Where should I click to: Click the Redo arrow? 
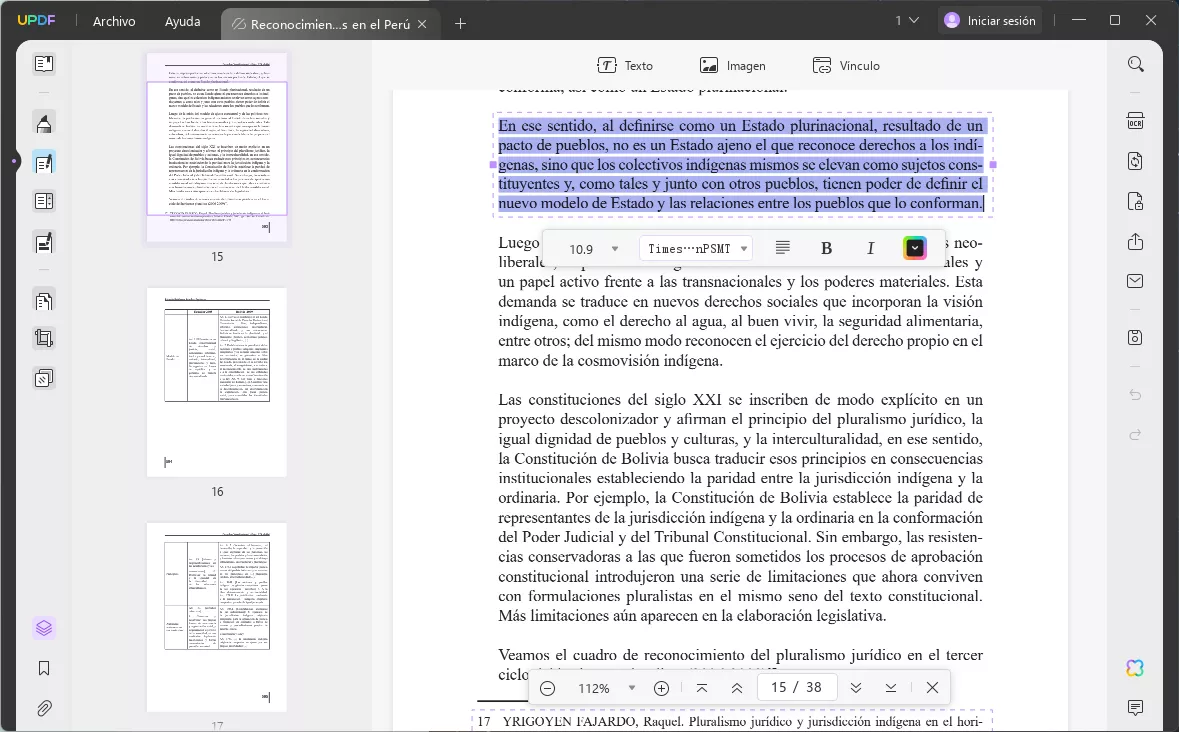[x=1135, y=434]
